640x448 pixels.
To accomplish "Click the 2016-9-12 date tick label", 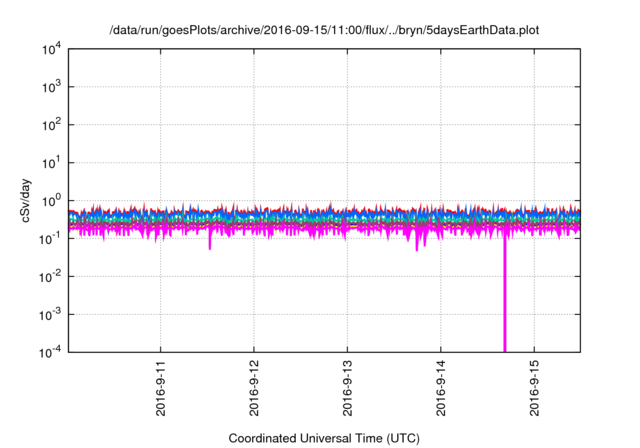I will point(254,388).
